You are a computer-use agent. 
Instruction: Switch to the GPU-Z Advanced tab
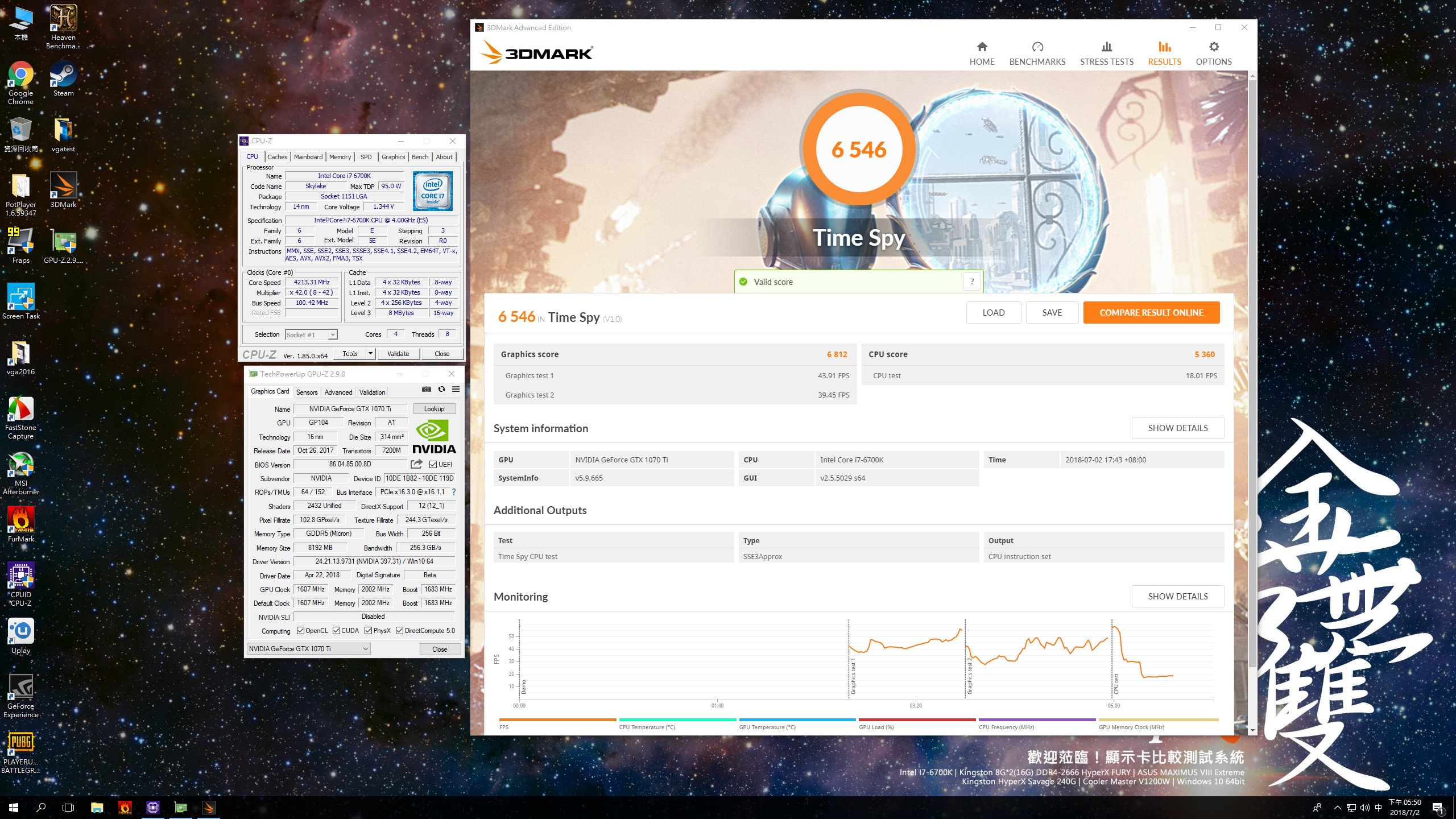click(x=338, y=392)
